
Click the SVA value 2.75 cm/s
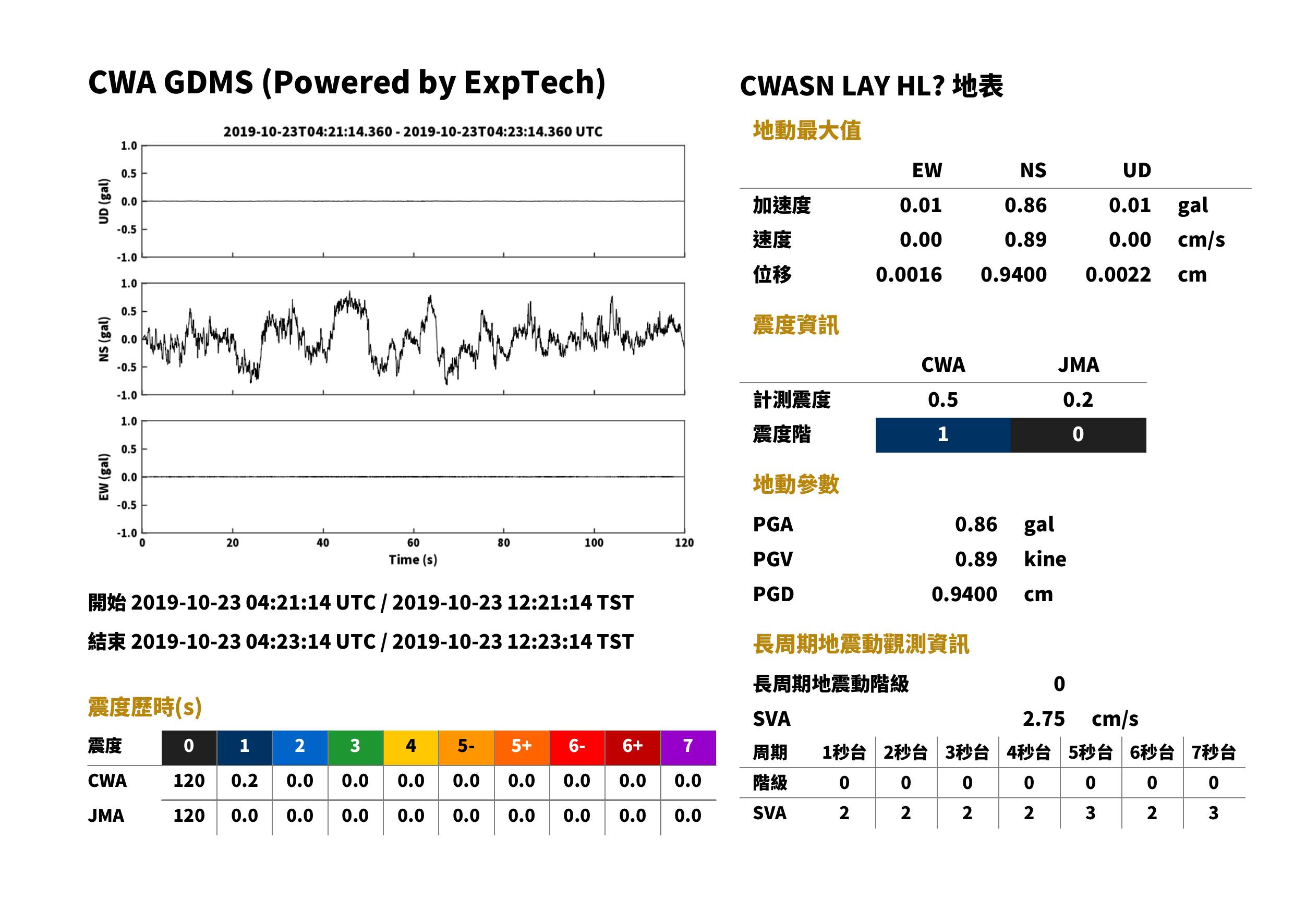click(x=1080, y=719)
